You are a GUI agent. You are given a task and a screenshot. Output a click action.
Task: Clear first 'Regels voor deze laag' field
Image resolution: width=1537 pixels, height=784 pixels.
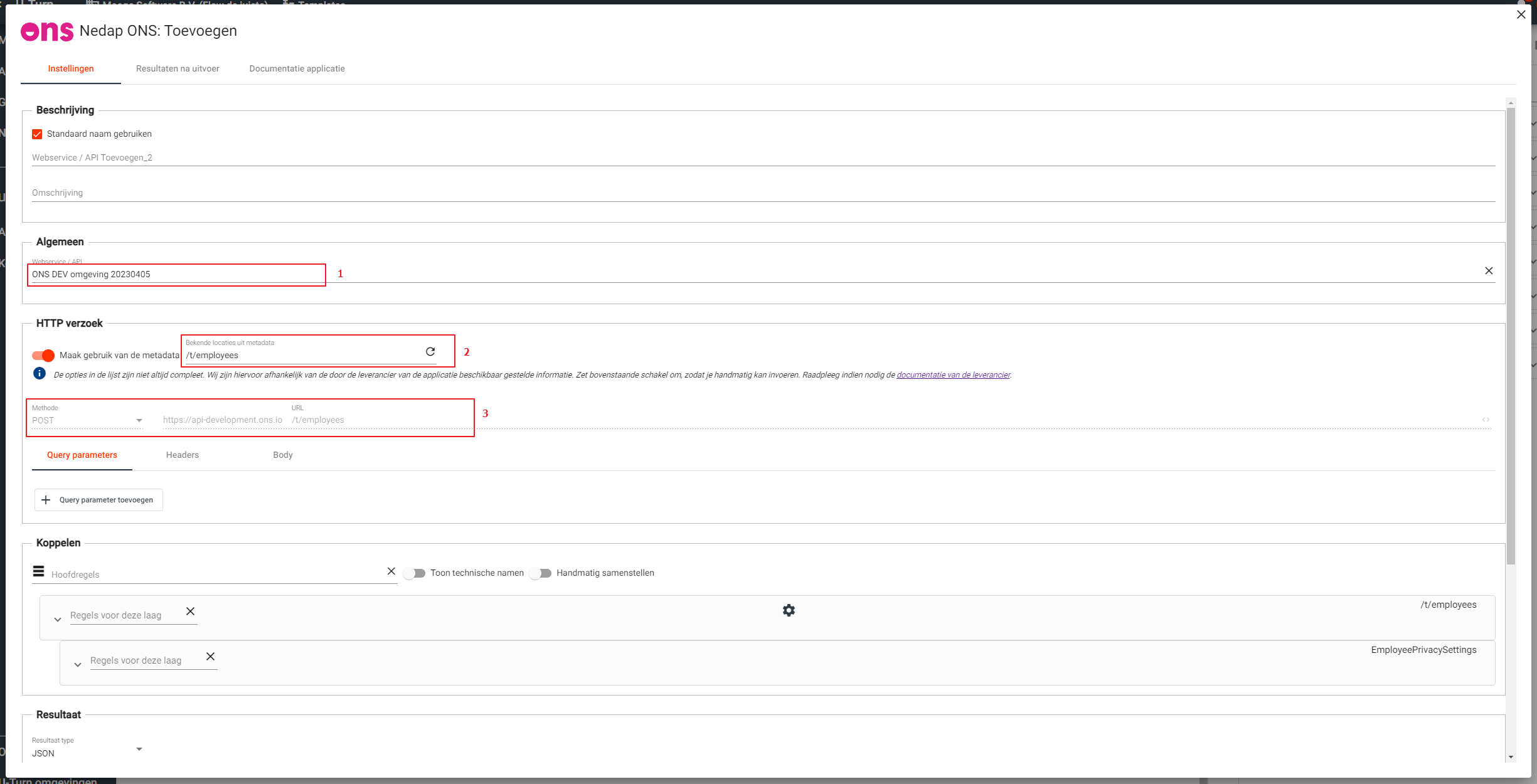coord(191,612)
